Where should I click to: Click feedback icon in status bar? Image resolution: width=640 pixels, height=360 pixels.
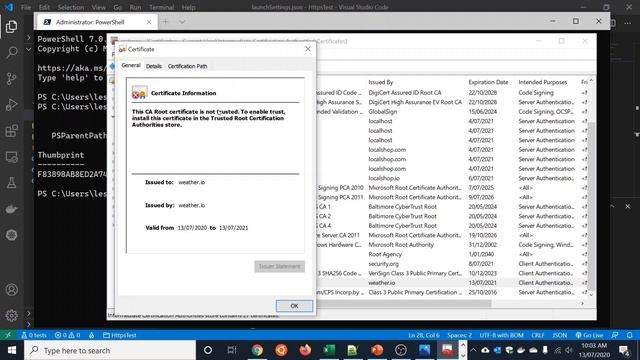(615, 335)
